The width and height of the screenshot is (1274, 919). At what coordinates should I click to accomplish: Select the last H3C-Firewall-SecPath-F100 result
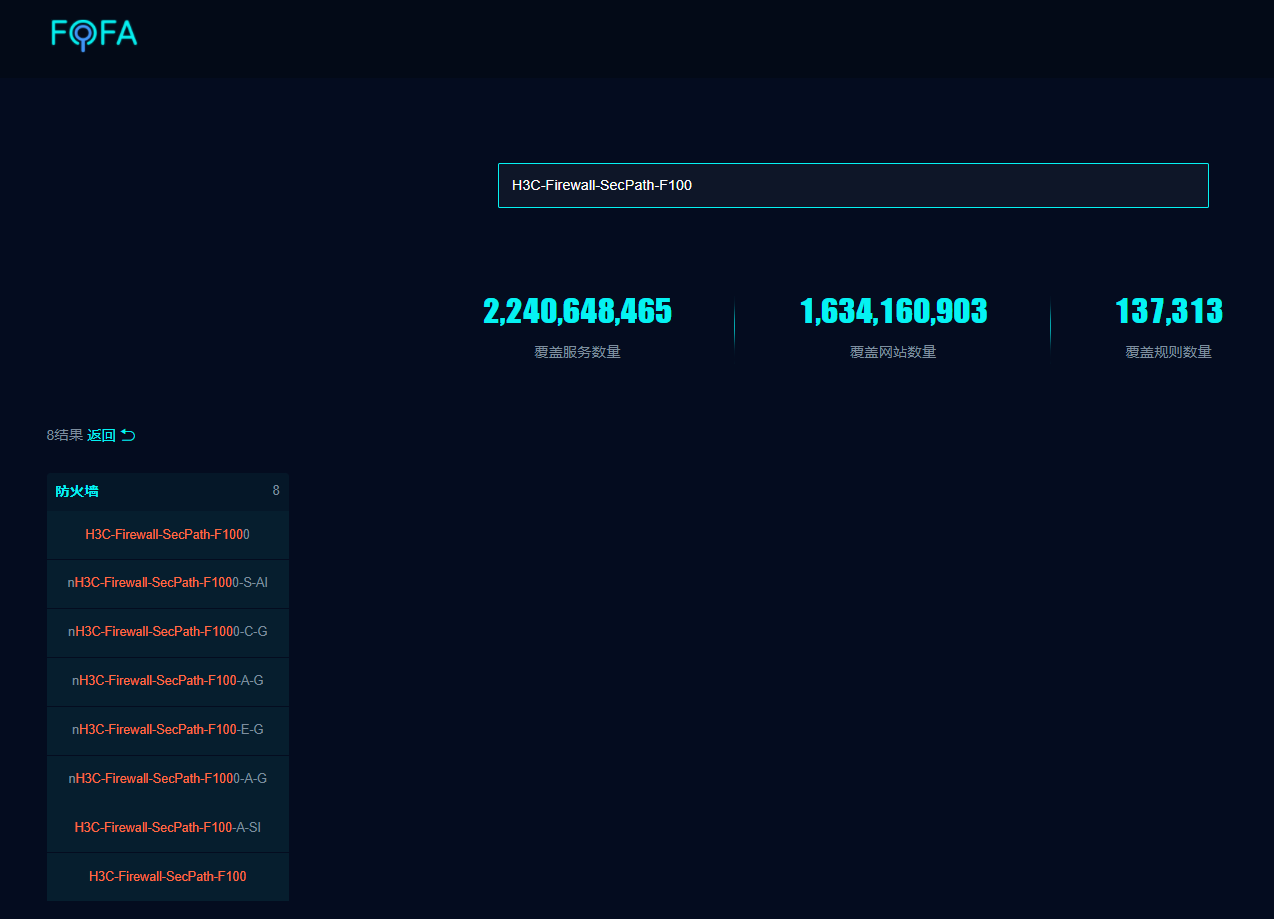pyautogui.click(x=168, y=876)
